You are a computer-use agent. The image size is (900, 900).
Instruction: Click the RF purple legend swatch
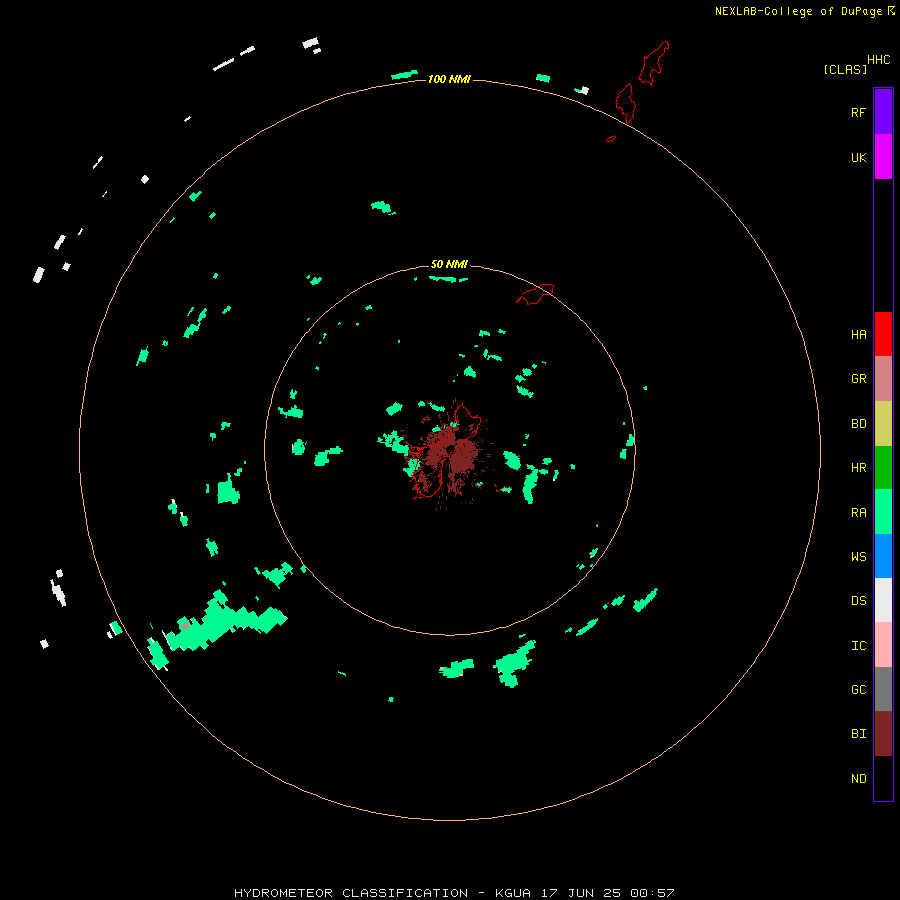pos(883,112)
